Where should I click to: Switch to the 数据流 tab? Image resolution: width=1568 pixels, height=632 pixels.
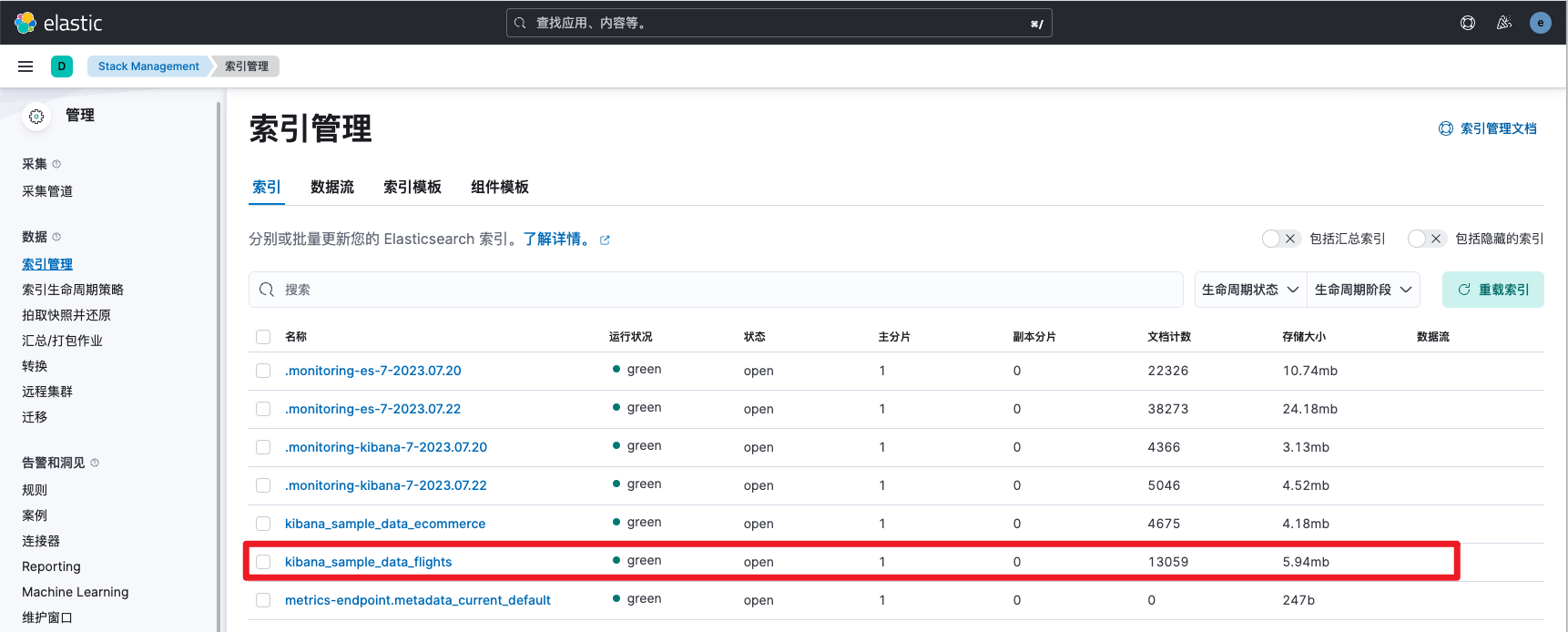point(331,187)
